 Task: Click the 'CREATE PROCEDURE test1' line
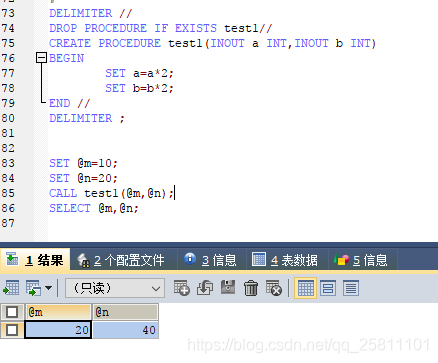tap(213, 43)
